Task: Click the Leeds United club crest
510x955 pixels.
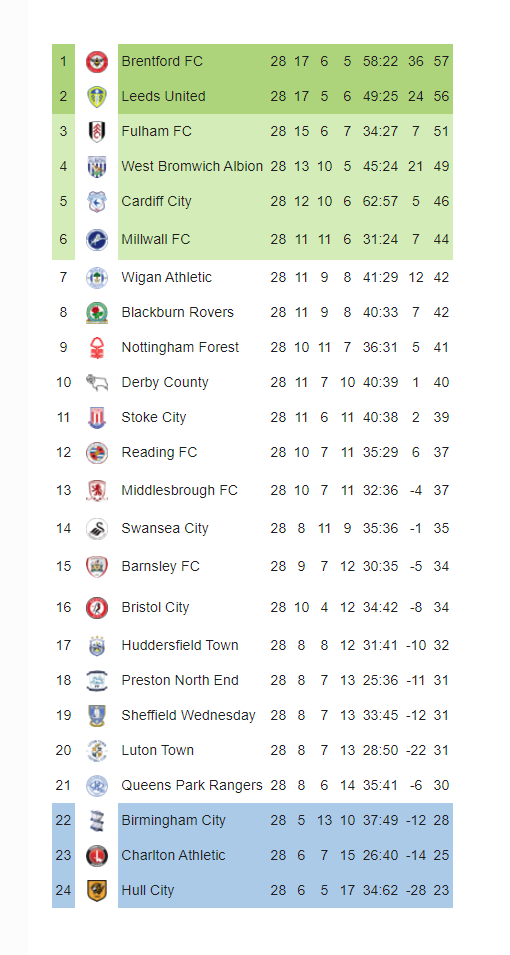Action: [x=97, y=96]
